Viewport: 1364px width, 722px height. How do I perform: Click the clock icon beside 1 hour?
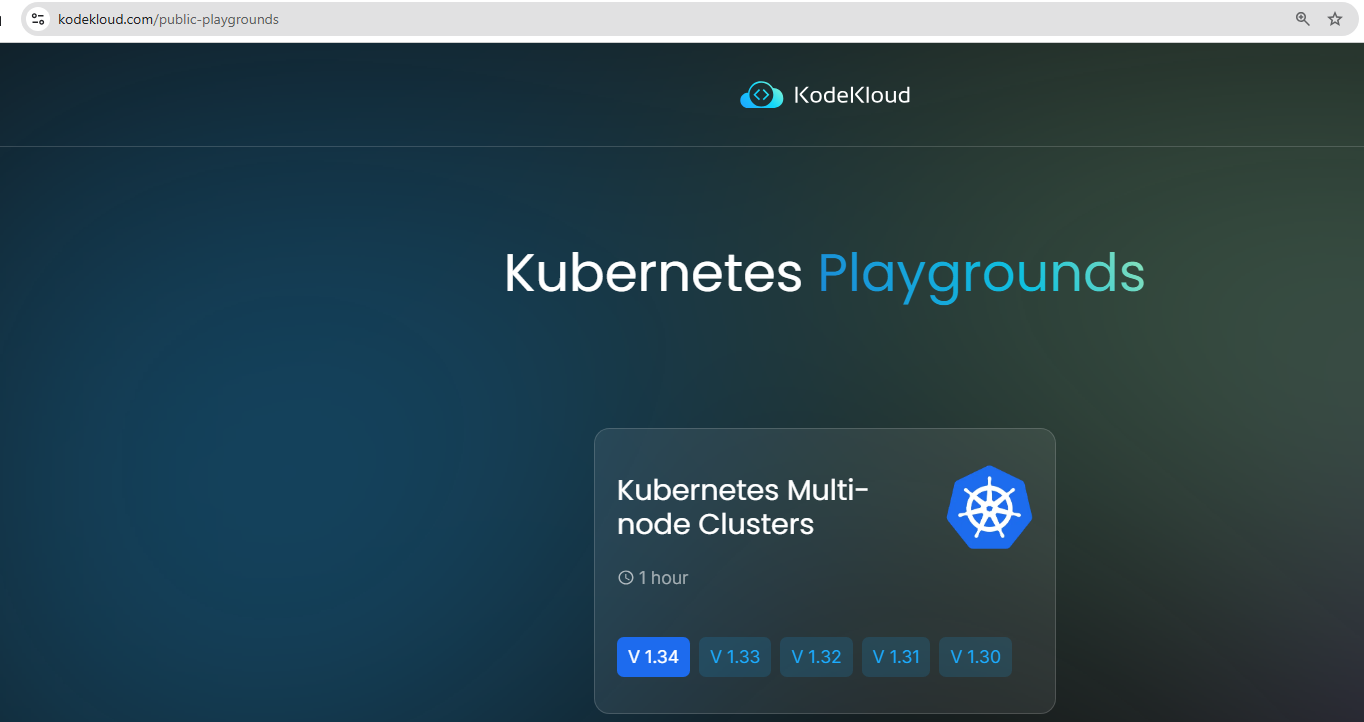click(626, 578)
